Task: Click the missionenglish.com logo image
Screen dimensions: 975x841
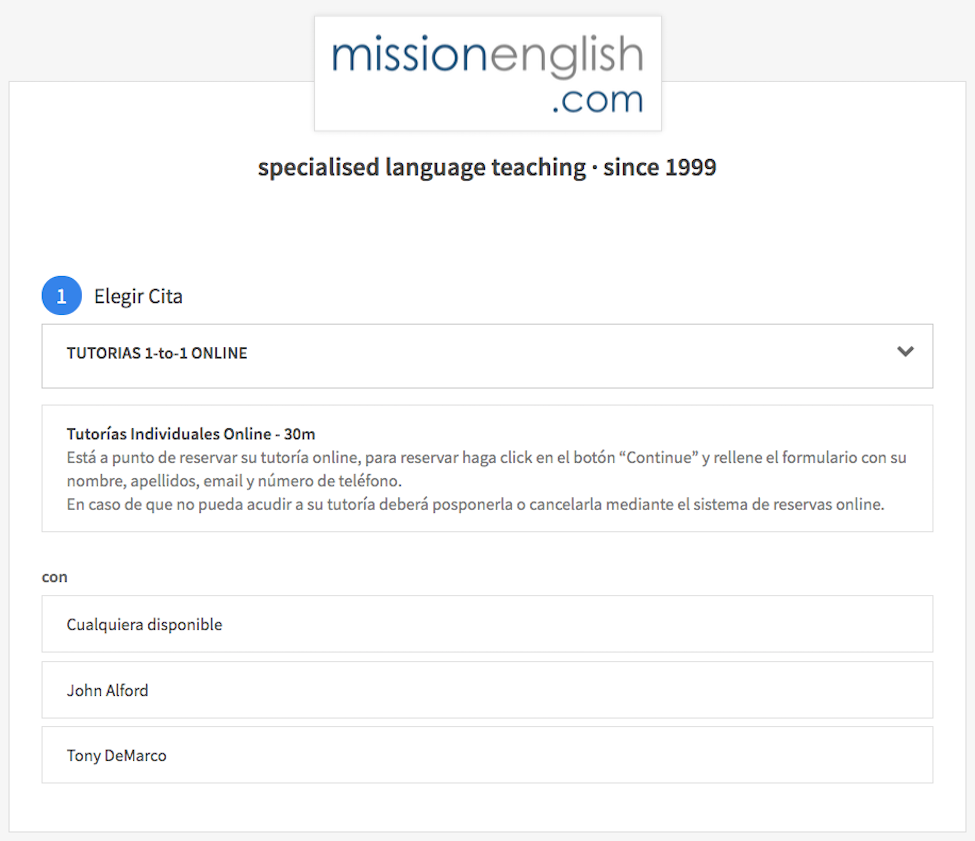Action: 487,73
